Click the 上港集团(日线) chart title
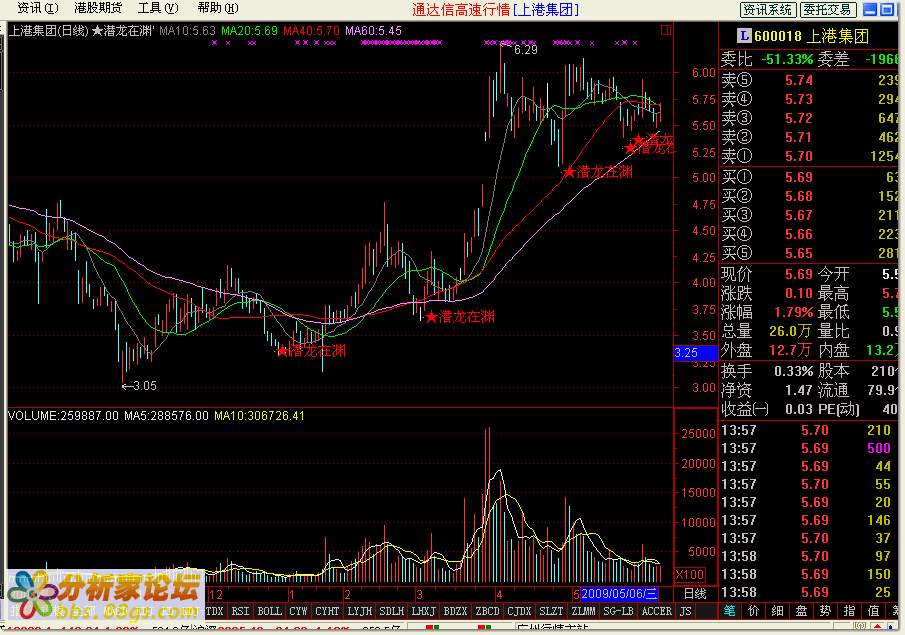905x635 pixels. click(48, 31)
